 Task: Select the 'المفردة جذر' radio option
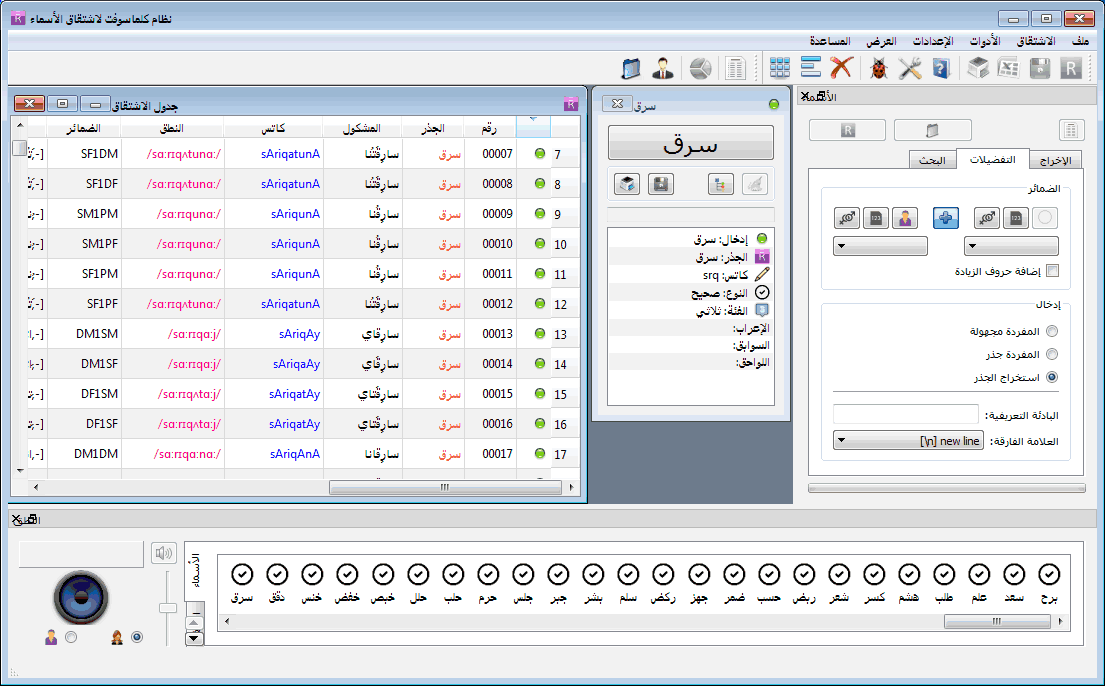(1051, 354)
